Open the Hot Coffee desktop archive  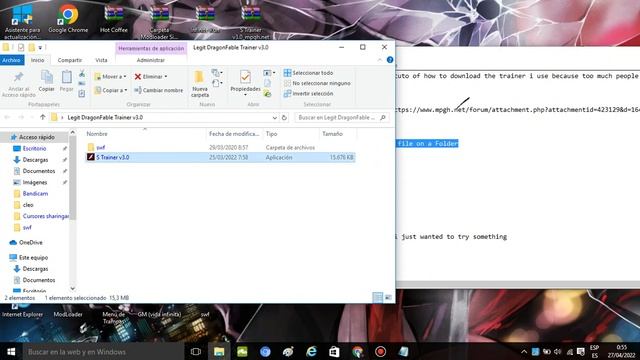pyautogui.click(x=113, y=19)
